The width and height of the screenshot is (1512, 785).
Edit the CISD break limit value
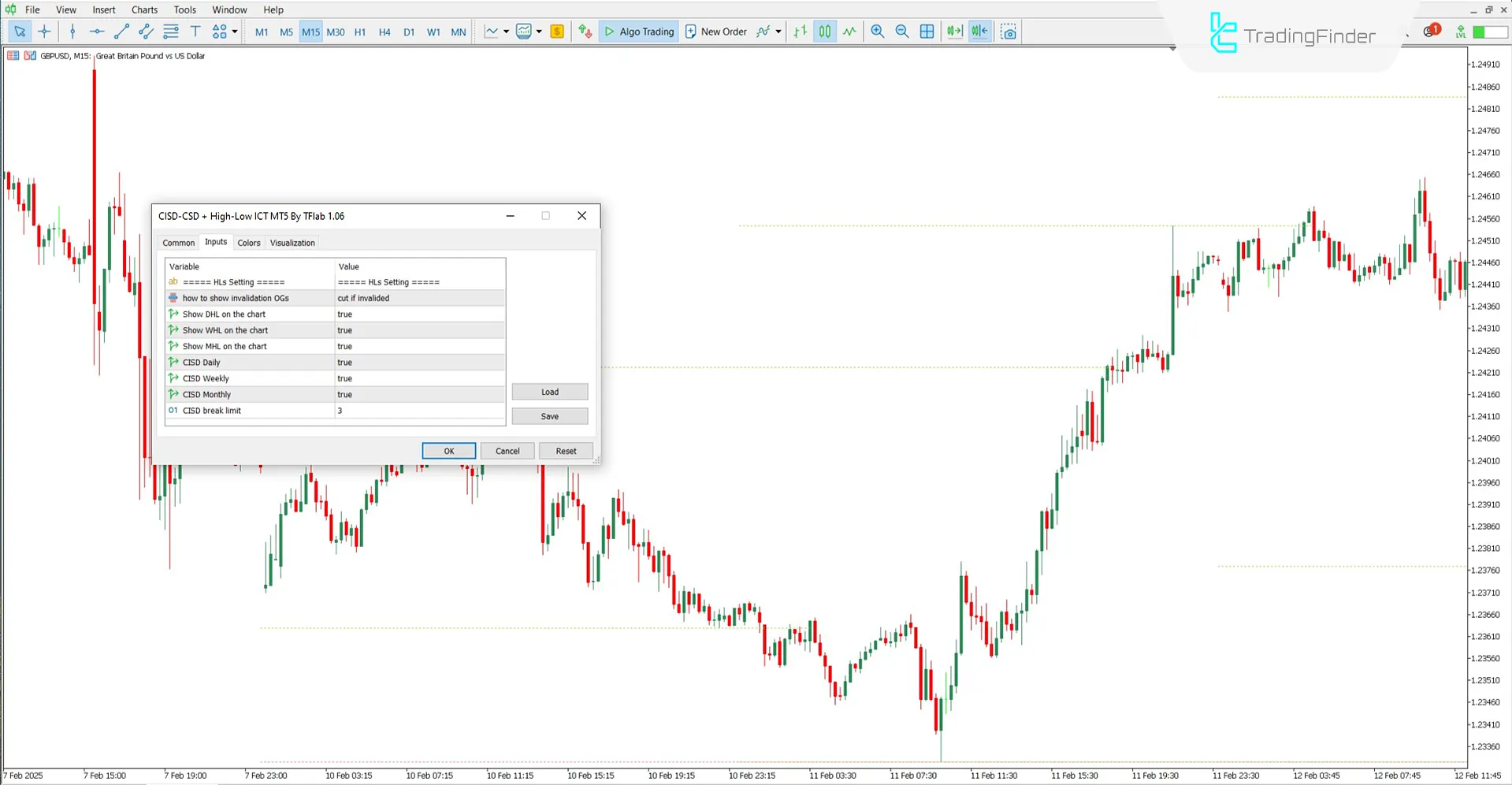point(419,411)
